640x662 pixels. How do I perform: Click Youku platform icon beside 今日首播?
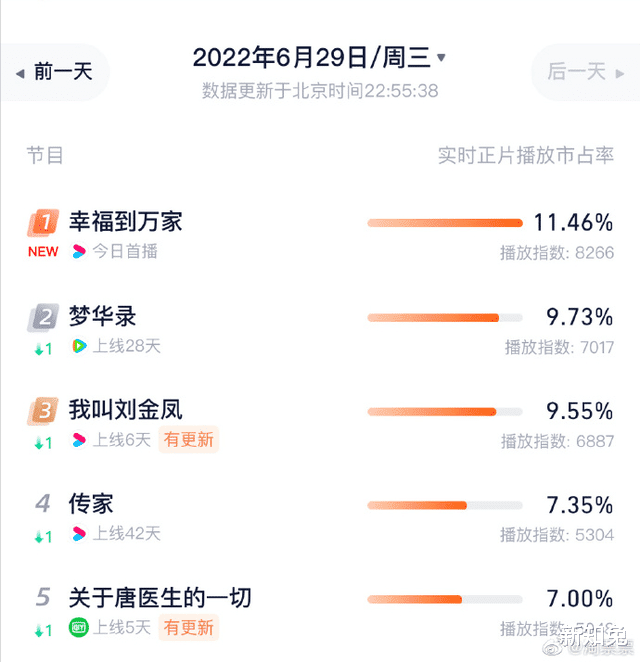tap(80, 251)
